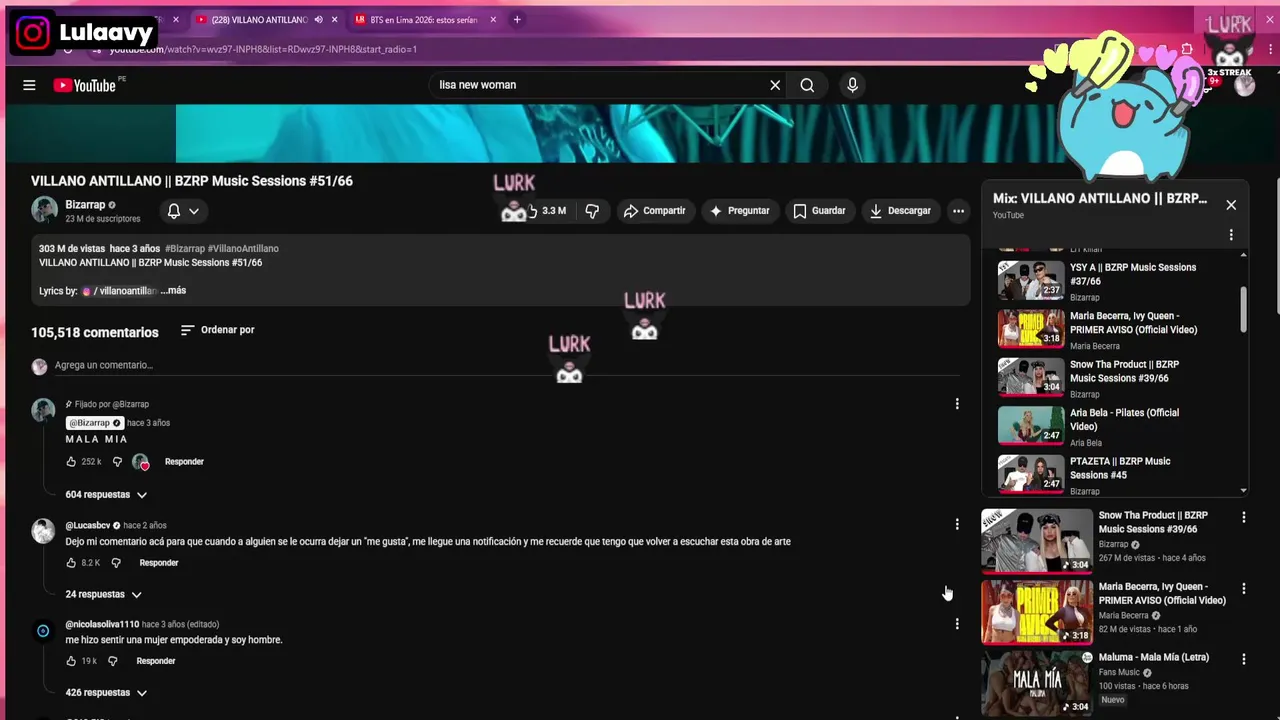Open the YouTube account avatar menu

(x=1245, y=86)
